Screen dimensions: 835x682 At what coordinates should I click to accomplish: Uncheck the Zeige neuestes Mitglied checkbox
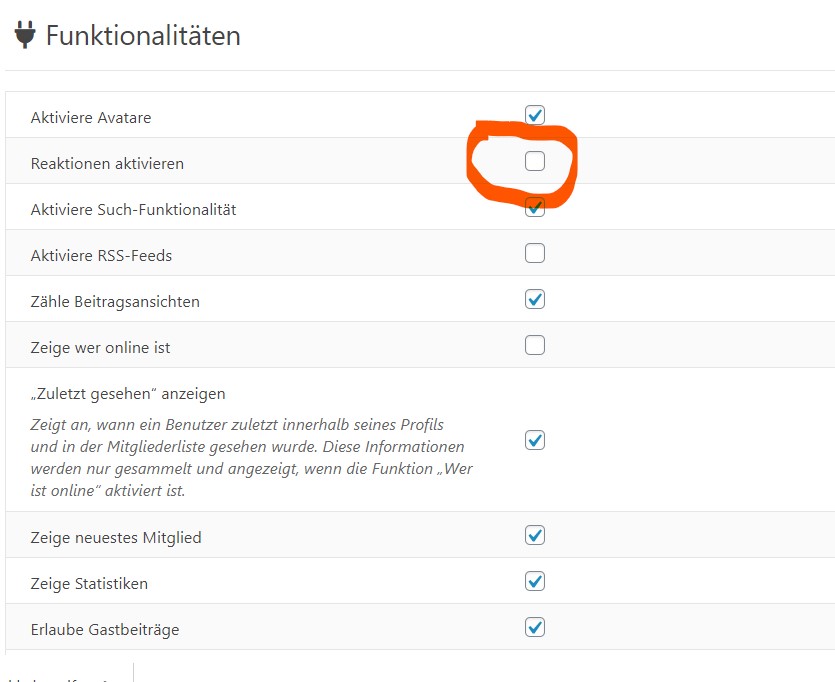tap(535, 535)
